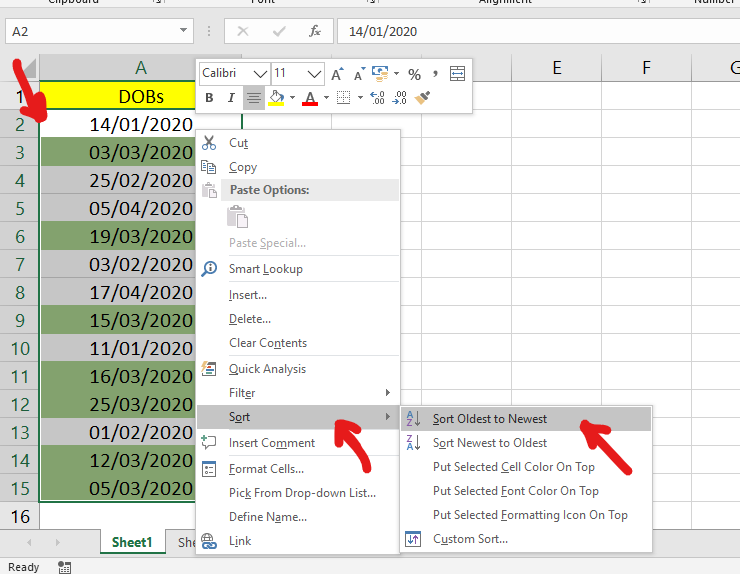
Task: Click the Select All corner triangle
Action: click(x=28, y=69)
